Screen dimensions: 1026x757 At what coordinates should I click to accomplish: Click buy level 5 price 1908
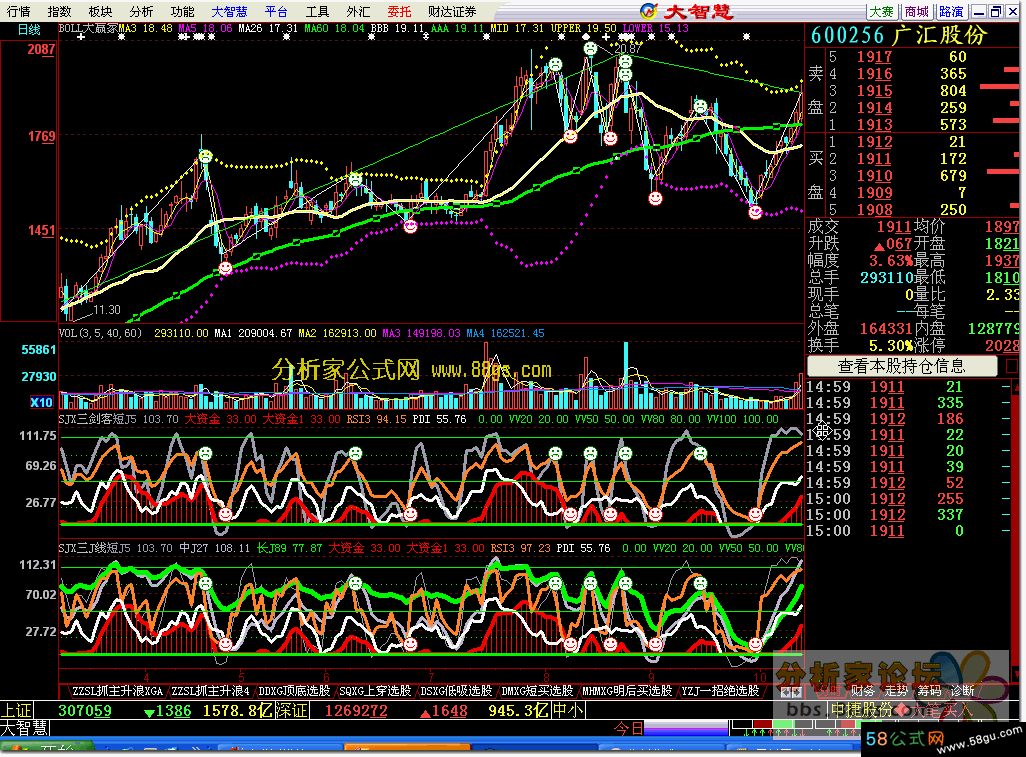(874, 210)
